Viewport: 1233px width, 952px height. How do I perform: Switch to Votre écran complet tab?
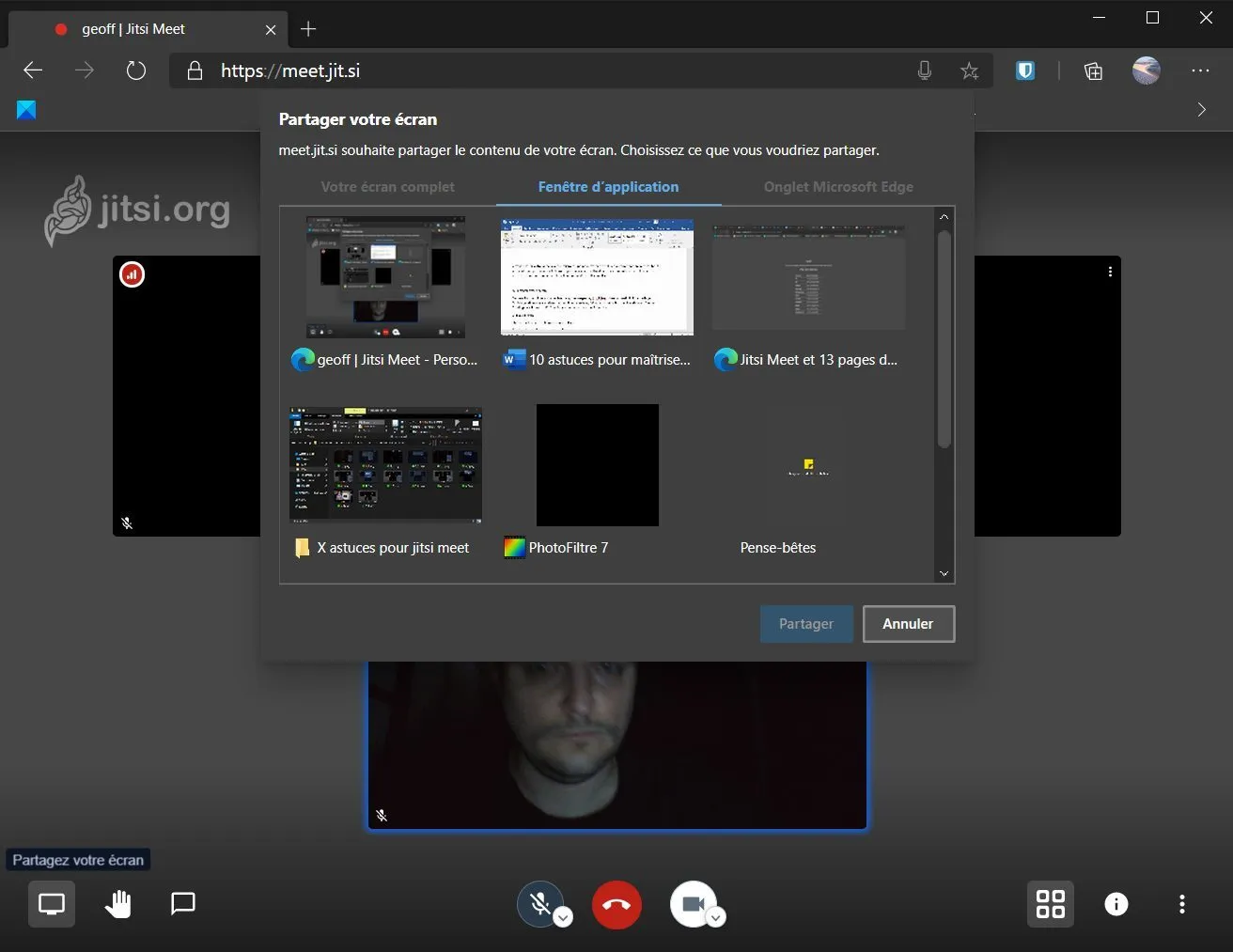pyautogui.click(x=387, y=187)
